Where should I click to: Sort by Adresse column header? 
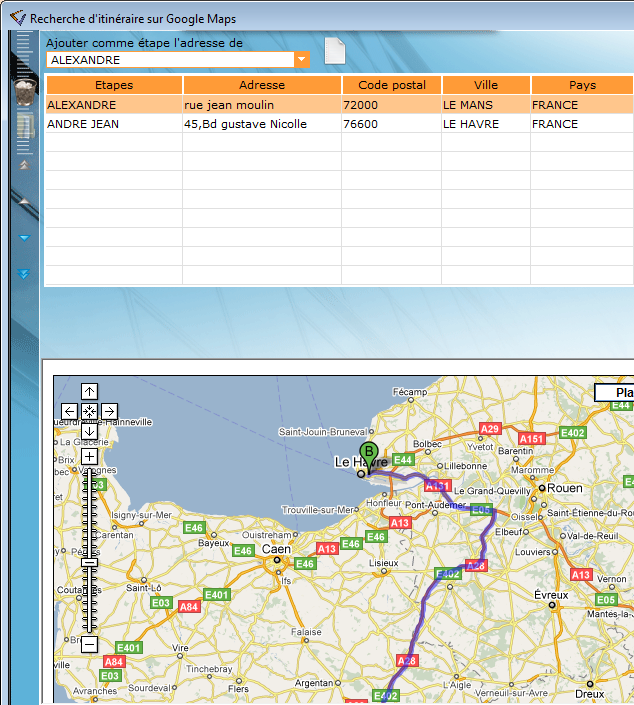[x=262, y=85]
